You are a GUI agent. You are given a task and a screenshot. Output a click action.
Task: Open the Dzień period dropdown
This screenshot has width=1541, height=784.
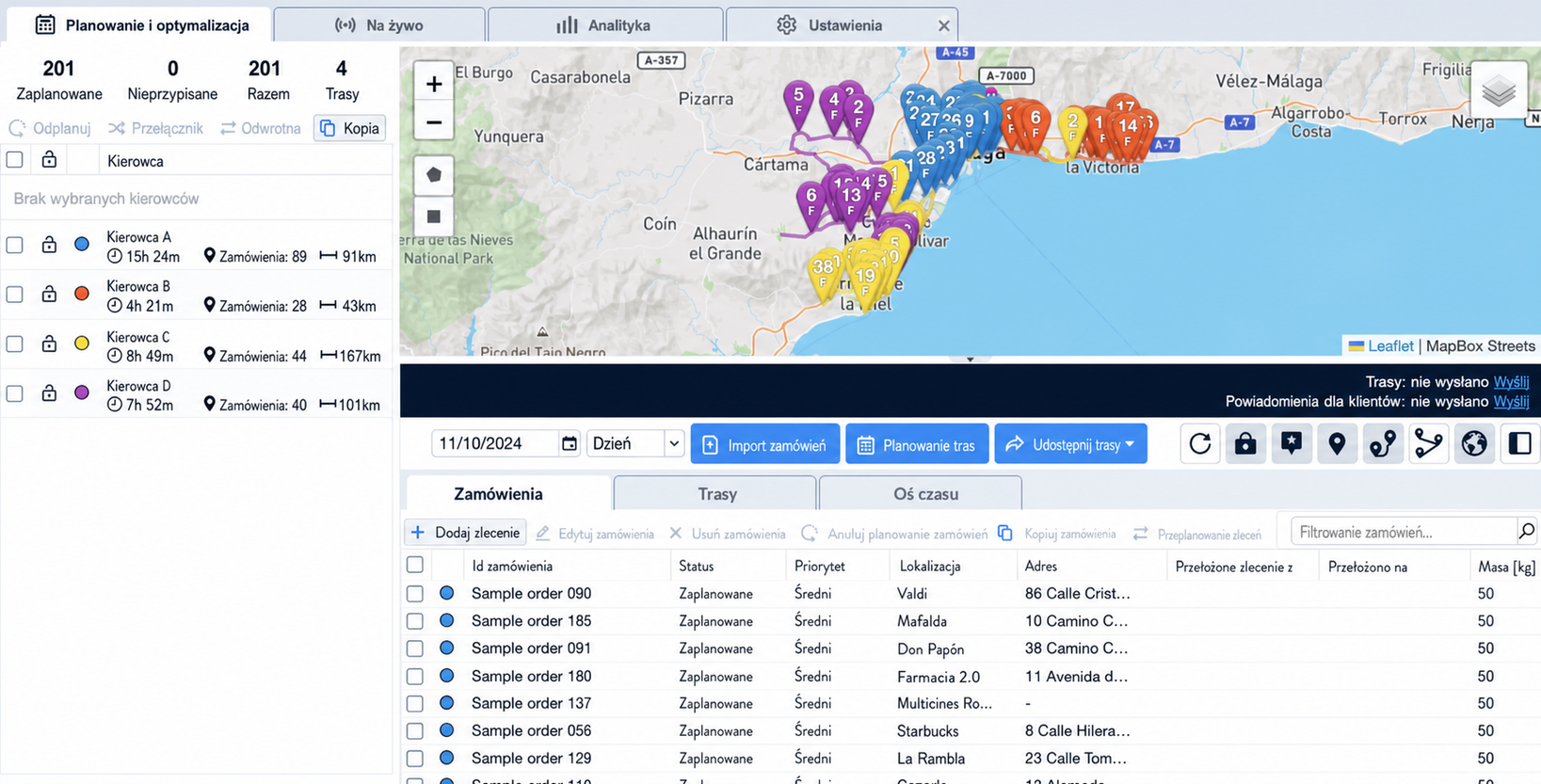pyautogui.click(x=635, y=443)
